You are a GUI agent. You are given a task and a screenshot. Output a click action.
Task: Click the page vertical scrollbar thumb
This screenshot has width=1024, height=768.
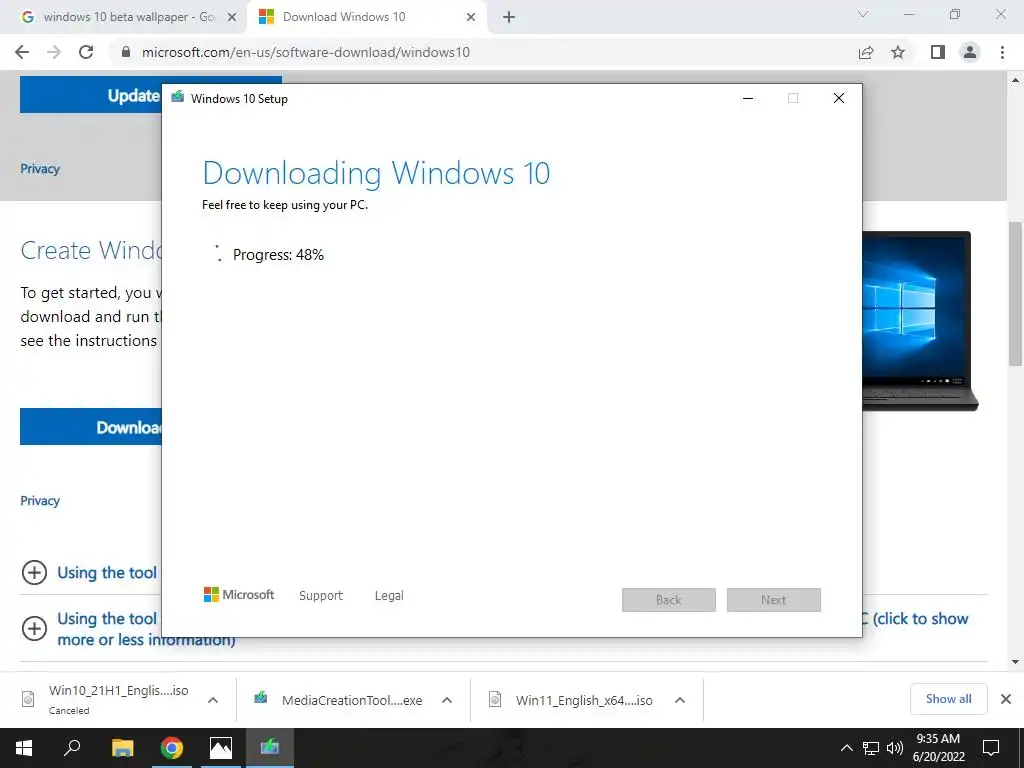pyautogui.click(x=1015, y=294)
